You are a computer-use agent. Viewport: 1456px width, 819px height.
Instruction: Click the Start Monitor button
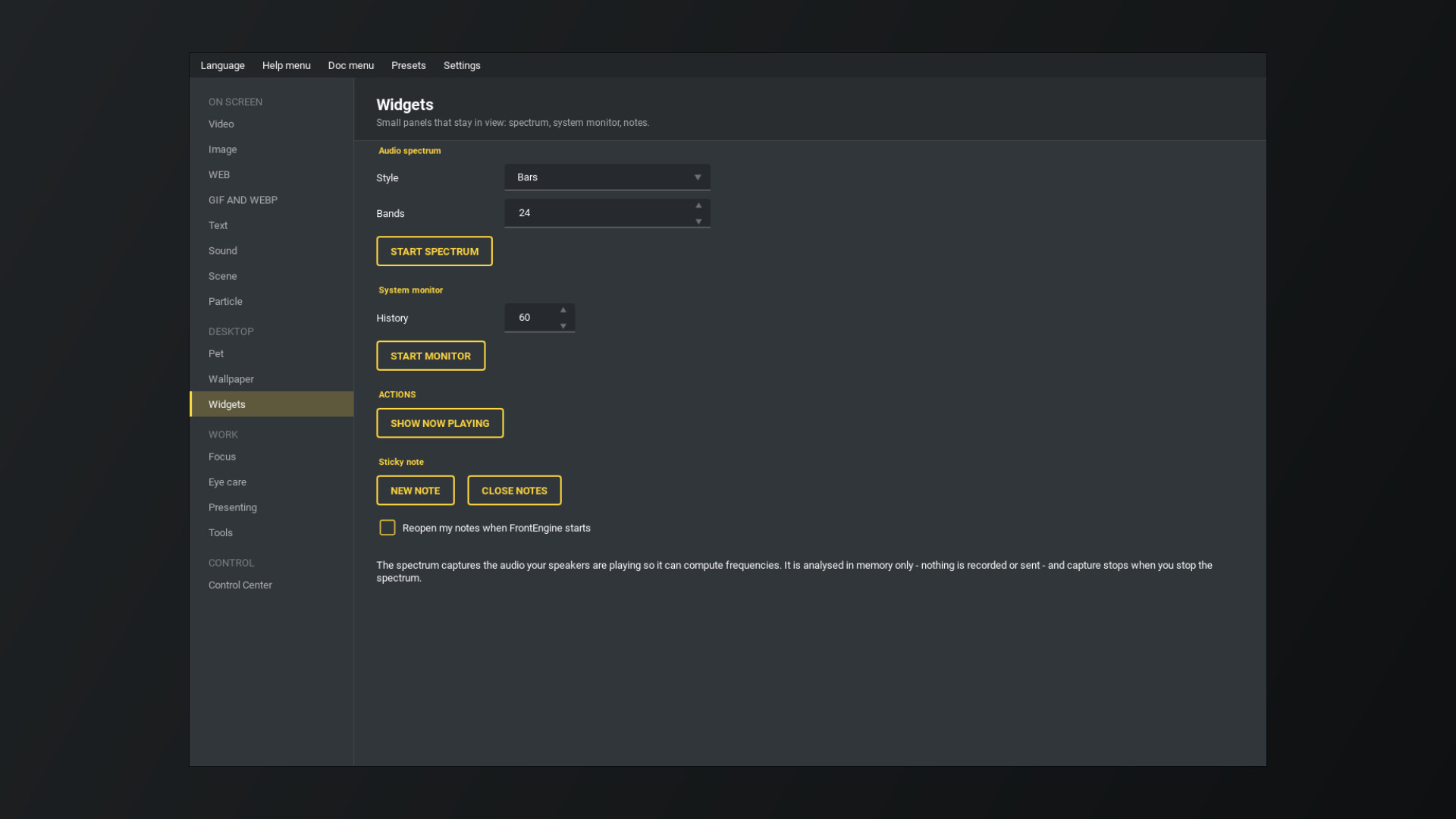pos(431,356)
